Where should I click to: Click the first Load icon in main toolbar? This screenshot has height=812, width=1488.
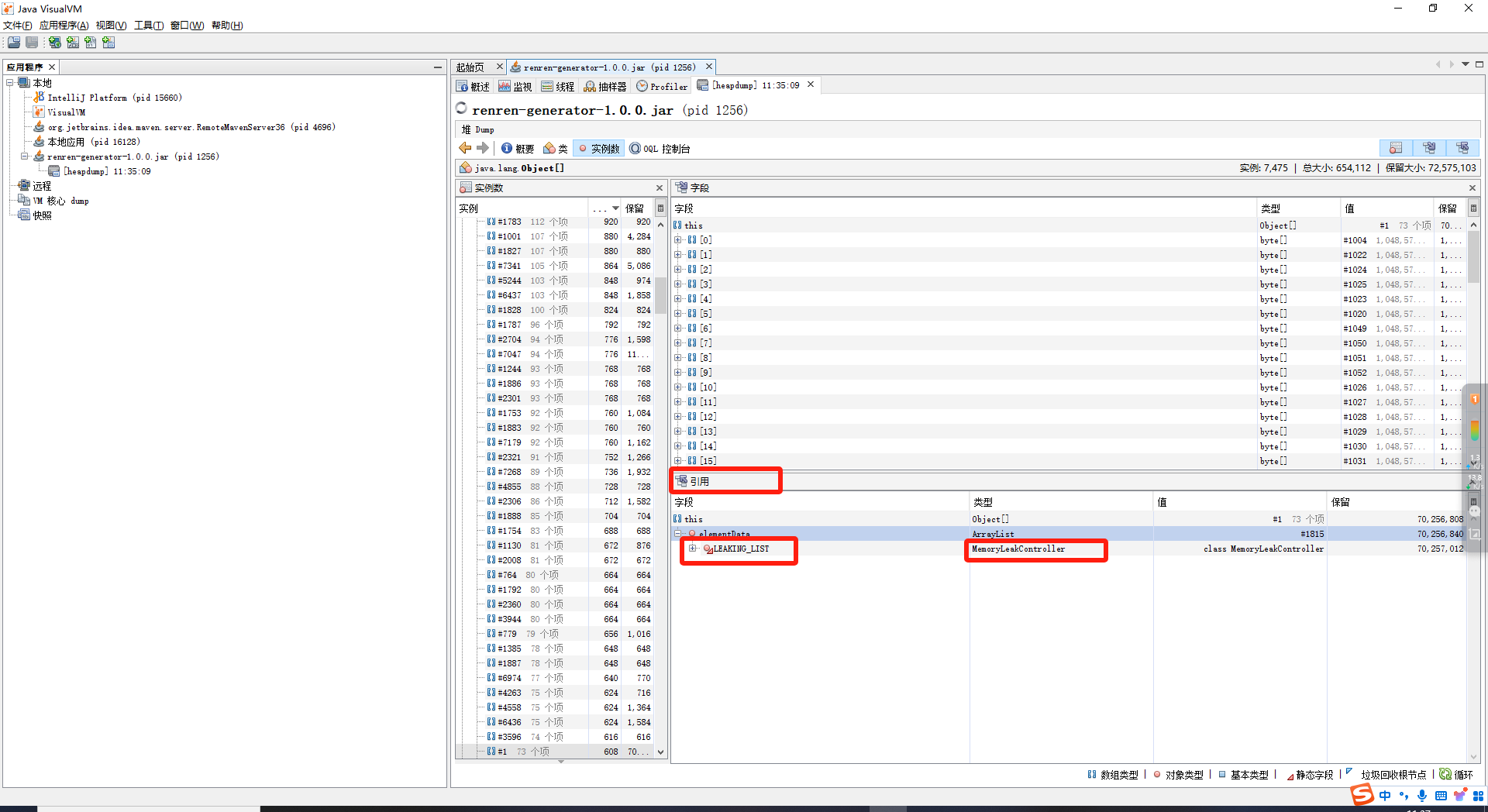pyautogui.click(x=14, y=43)
